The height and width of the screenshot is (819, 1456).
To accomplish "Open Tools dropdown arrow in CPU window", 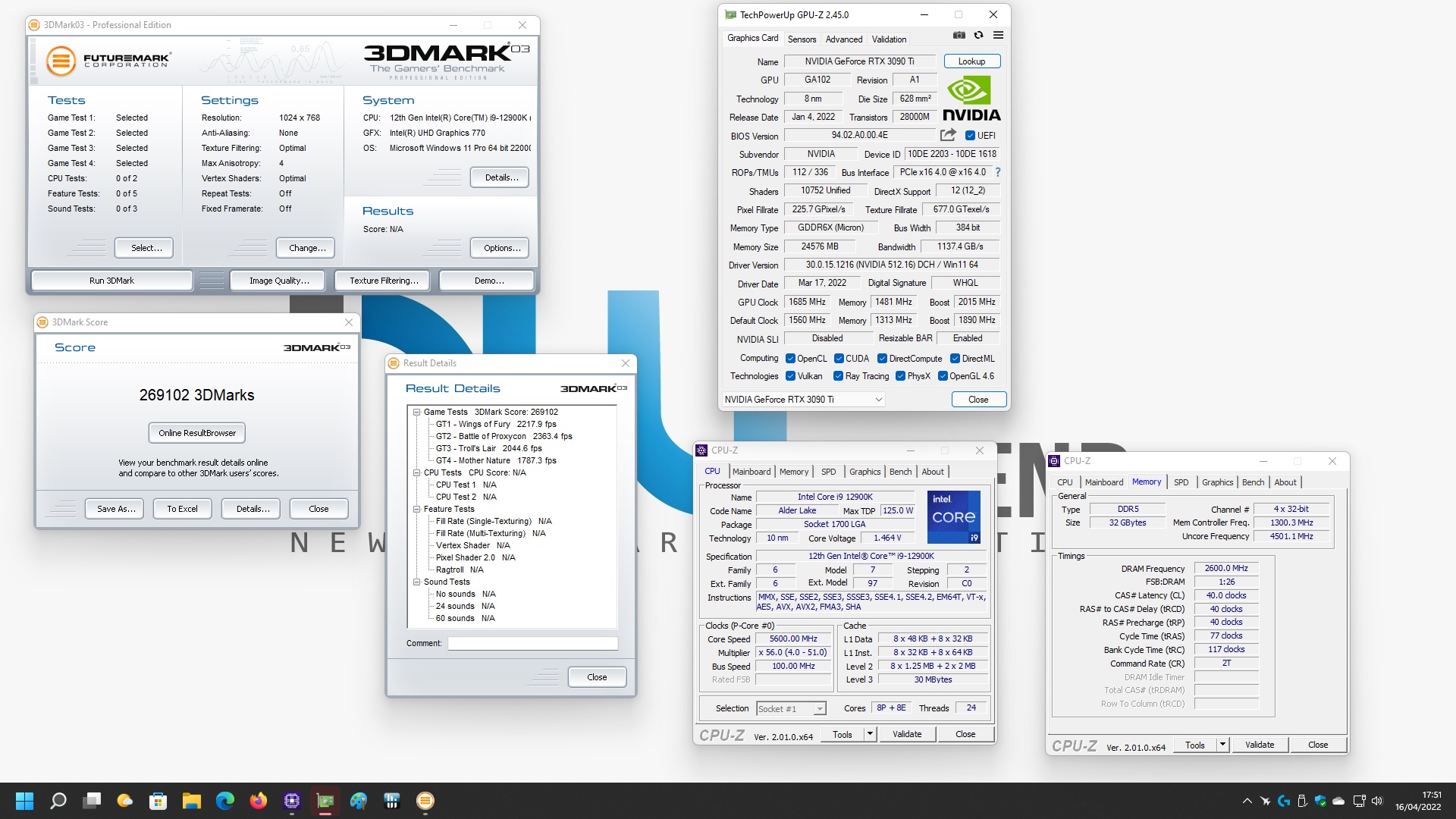I will coord(870,734).
